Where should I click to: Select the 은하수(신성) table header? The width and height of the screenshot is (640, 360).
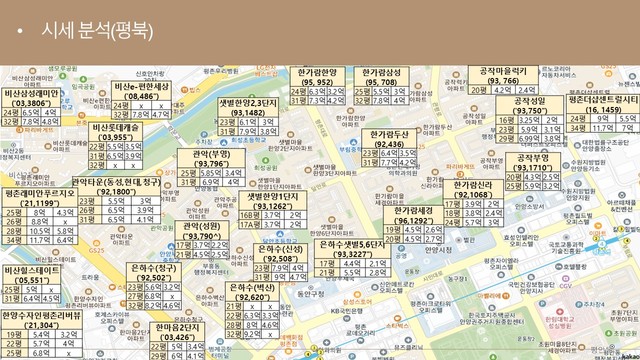tap(280, 254)
